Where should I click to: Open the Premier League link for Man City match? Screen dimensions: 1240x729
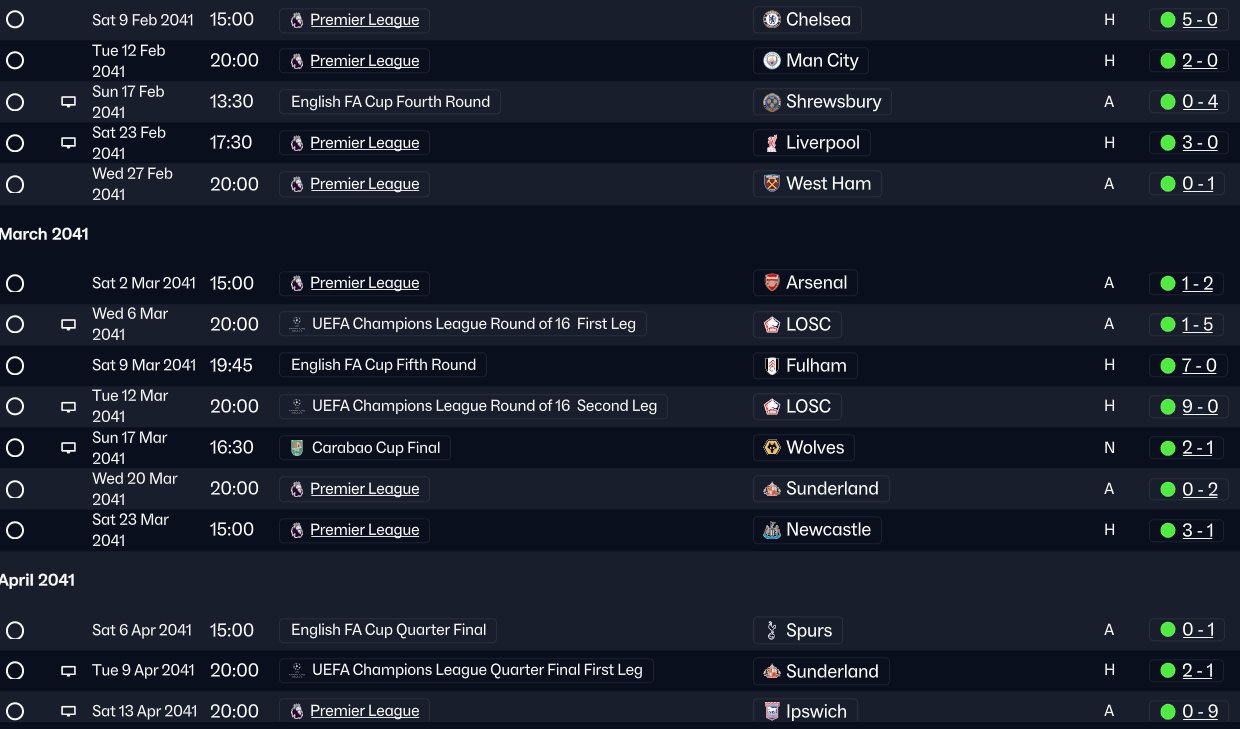[x=364, y=61]
